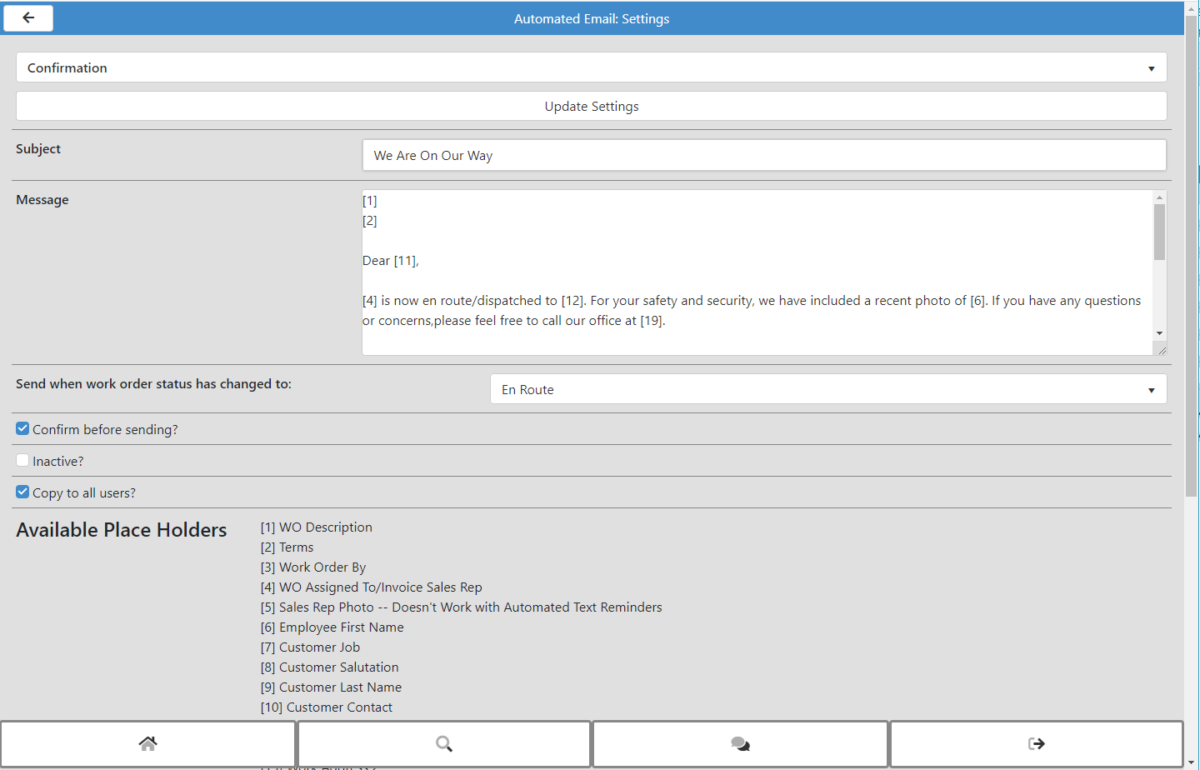1200x770 pixels.
Task: Click the Home icon in bottom toolbar
Action: pyautogui.click(x=148, y=743)
